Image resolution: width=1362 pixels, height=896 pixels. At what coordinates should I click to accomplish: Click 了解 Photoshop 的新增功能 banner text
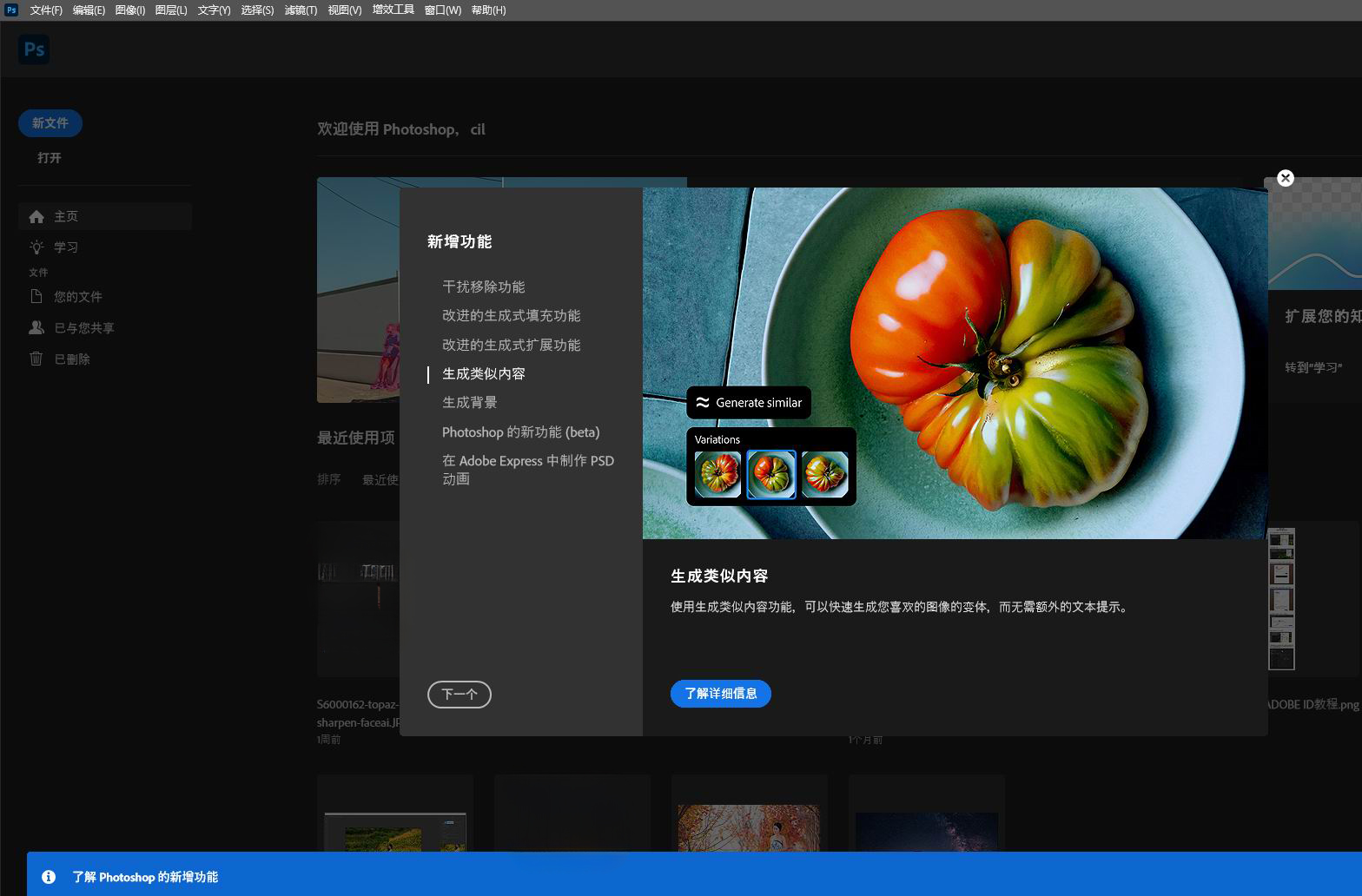pyautogui.click(x=145, y=877)
